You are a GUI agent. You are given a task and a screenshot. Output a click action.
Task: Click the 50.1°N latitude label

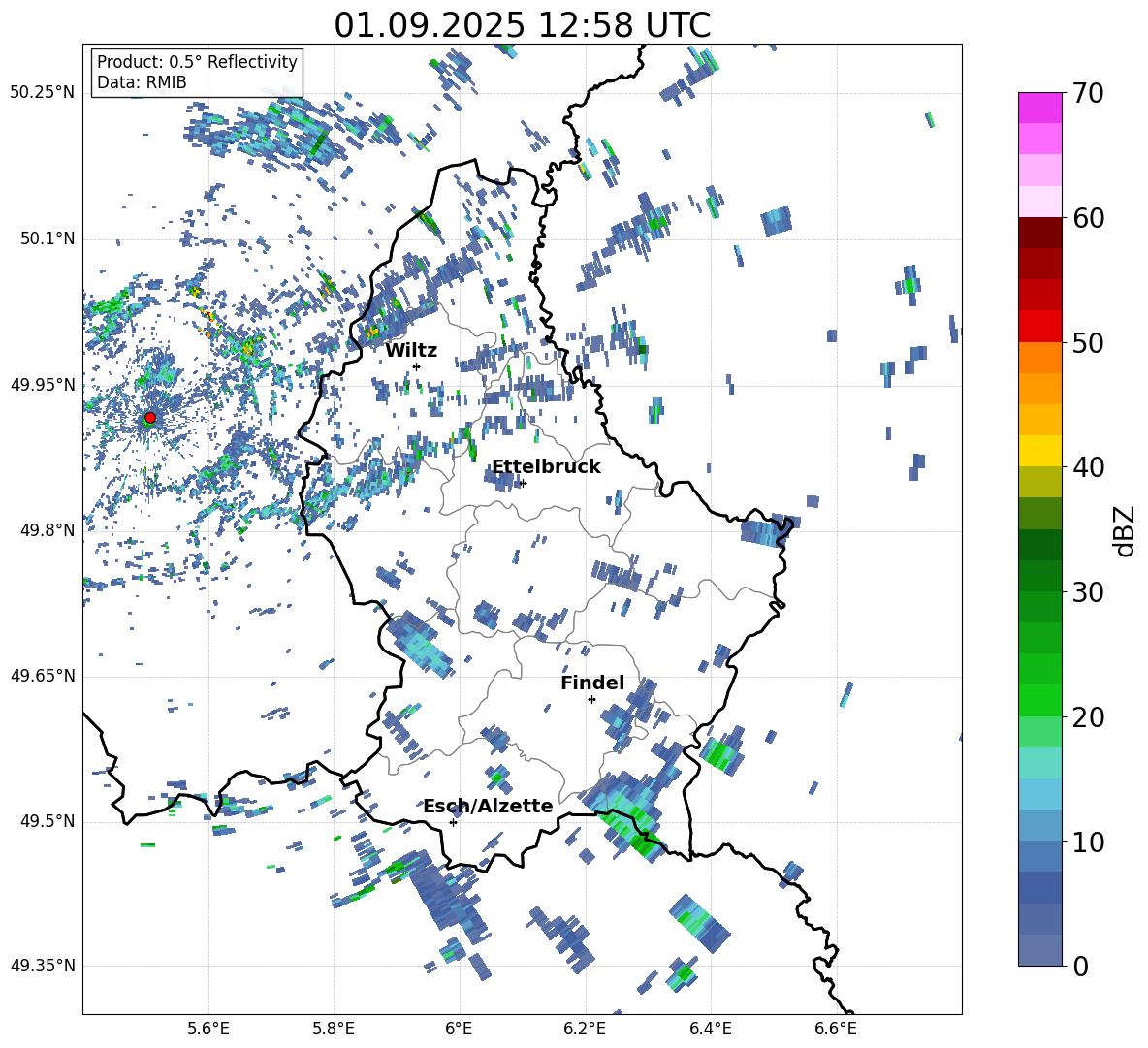[x=47, y=239]
